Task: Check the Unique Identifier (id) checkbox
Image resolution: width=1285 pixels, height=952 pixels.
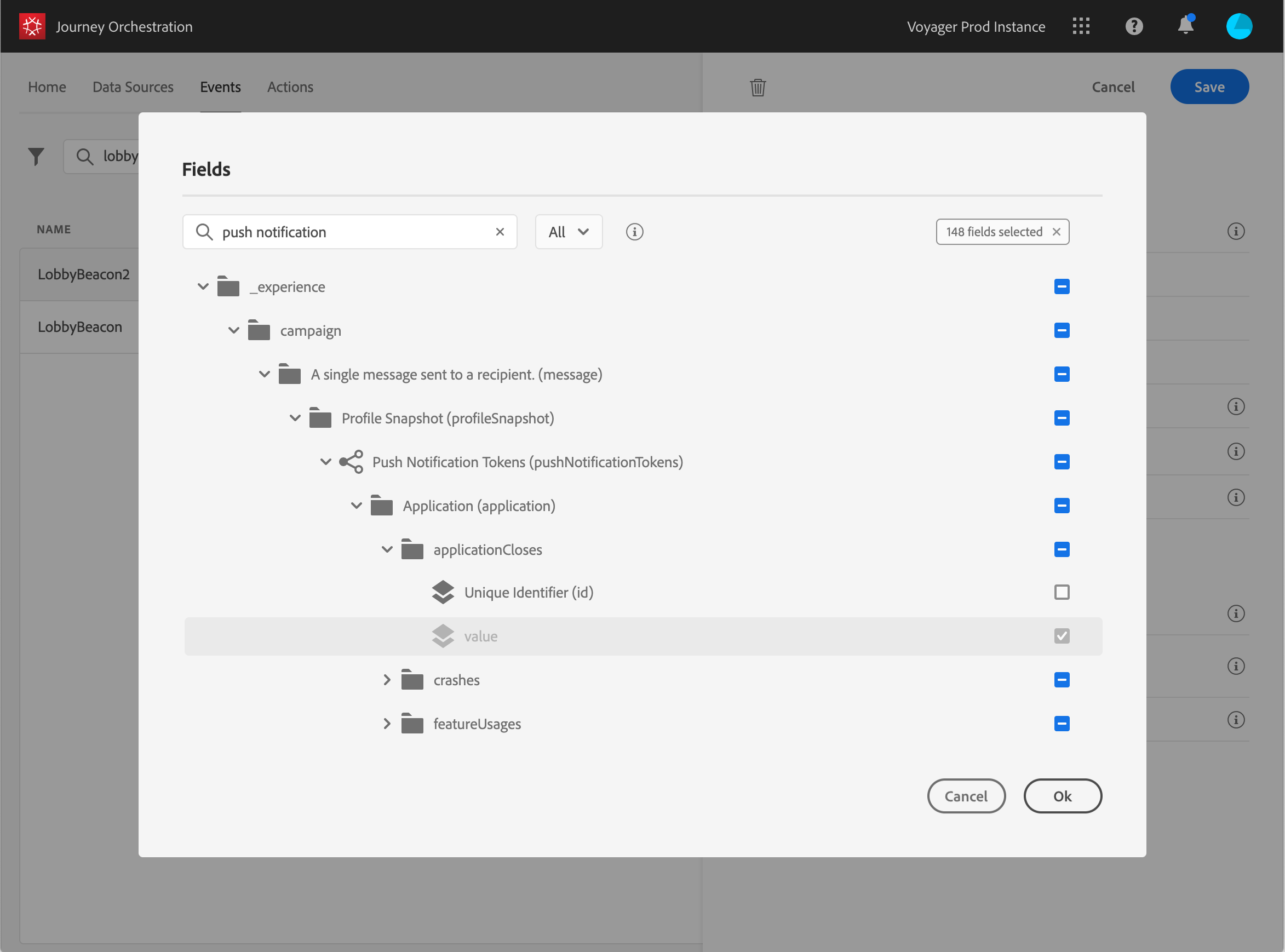Action: click(x=1061, y=592)
